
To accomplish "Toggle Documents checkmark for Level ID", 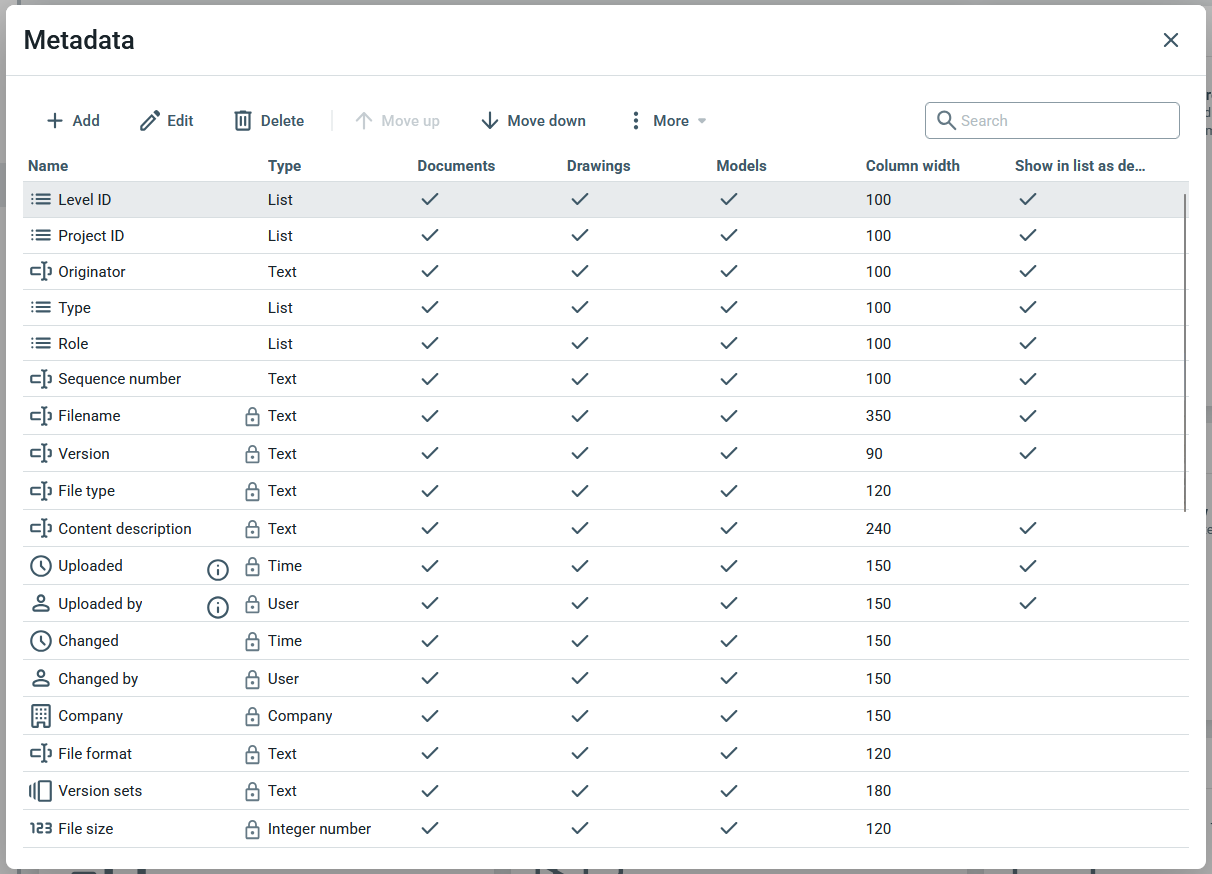I will (429, 200).
